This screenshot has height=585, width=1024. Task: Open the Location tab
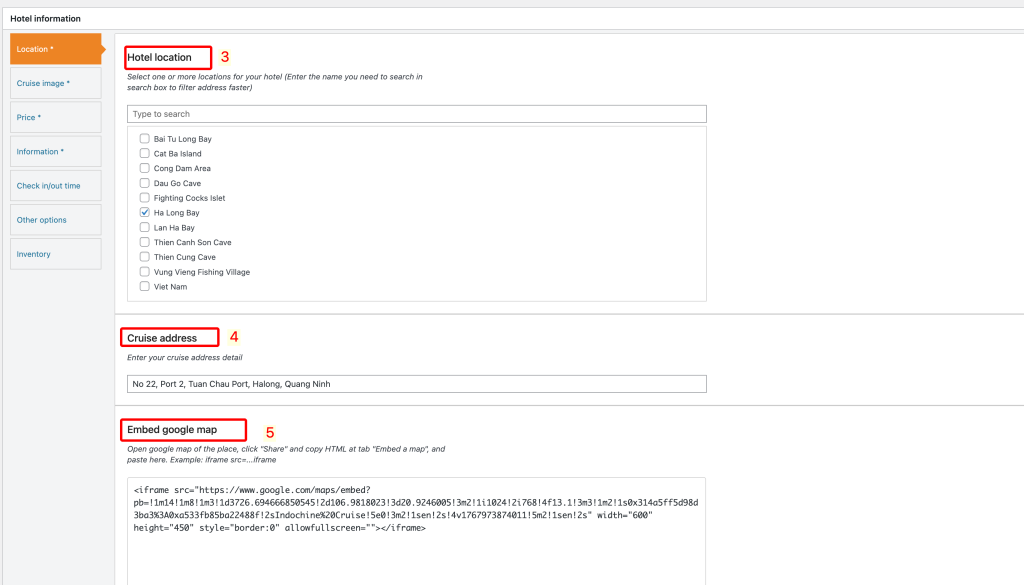pos(55,49)
